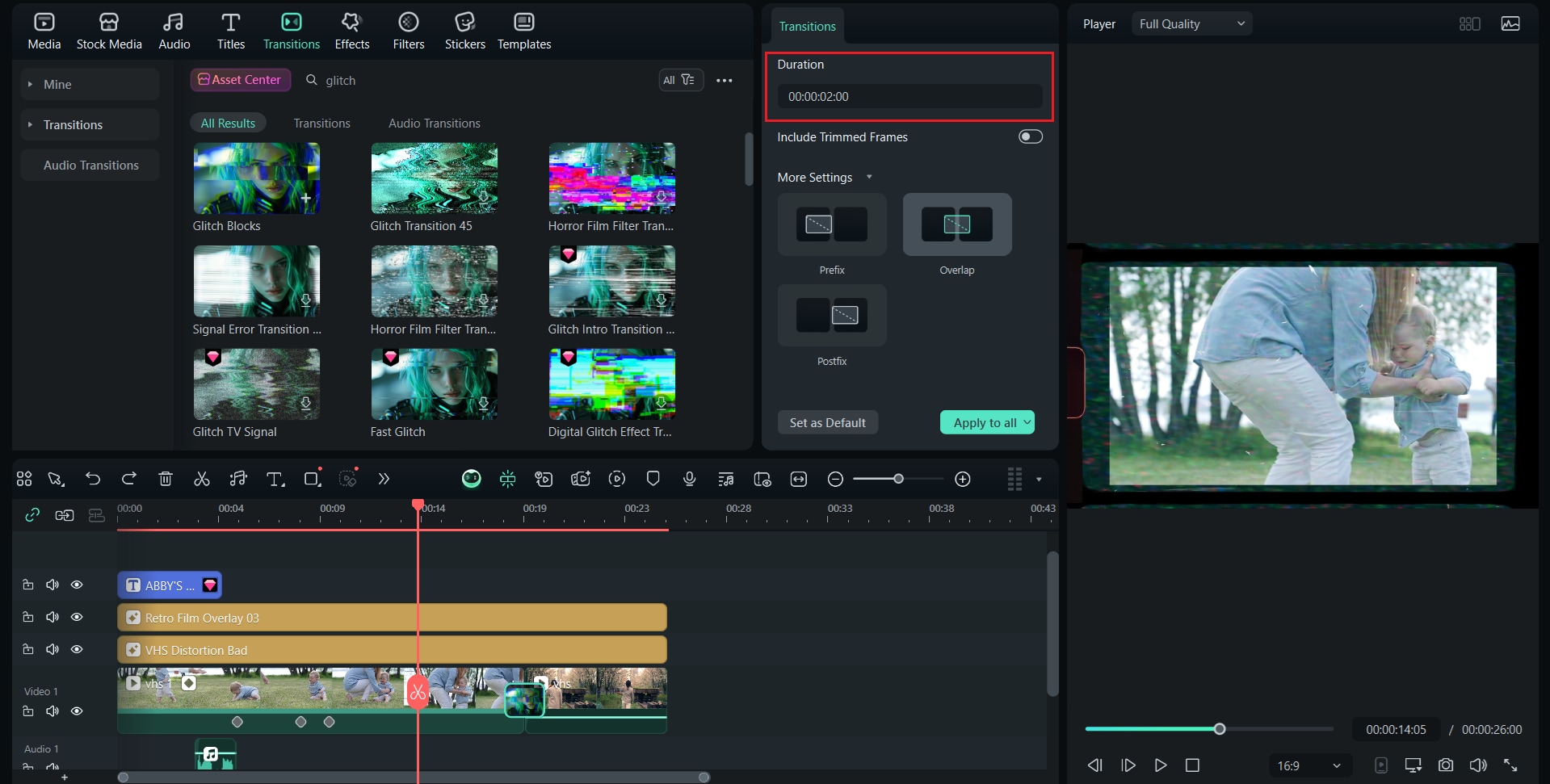Viewport: 1550px width, 784px height.
Task: Open the add text tool
Action: point(275,478)
